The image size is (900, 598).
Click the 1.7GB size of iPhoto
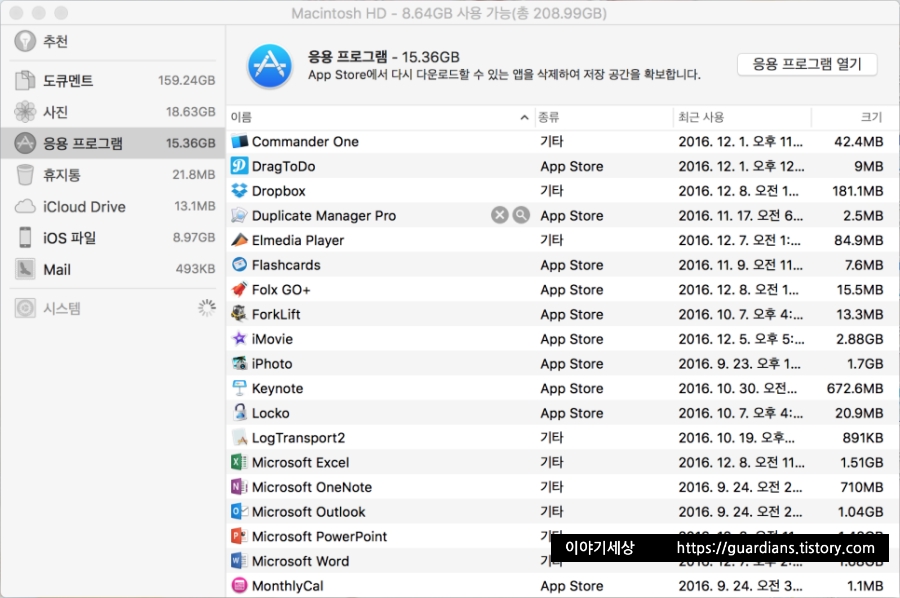(865, 363)
